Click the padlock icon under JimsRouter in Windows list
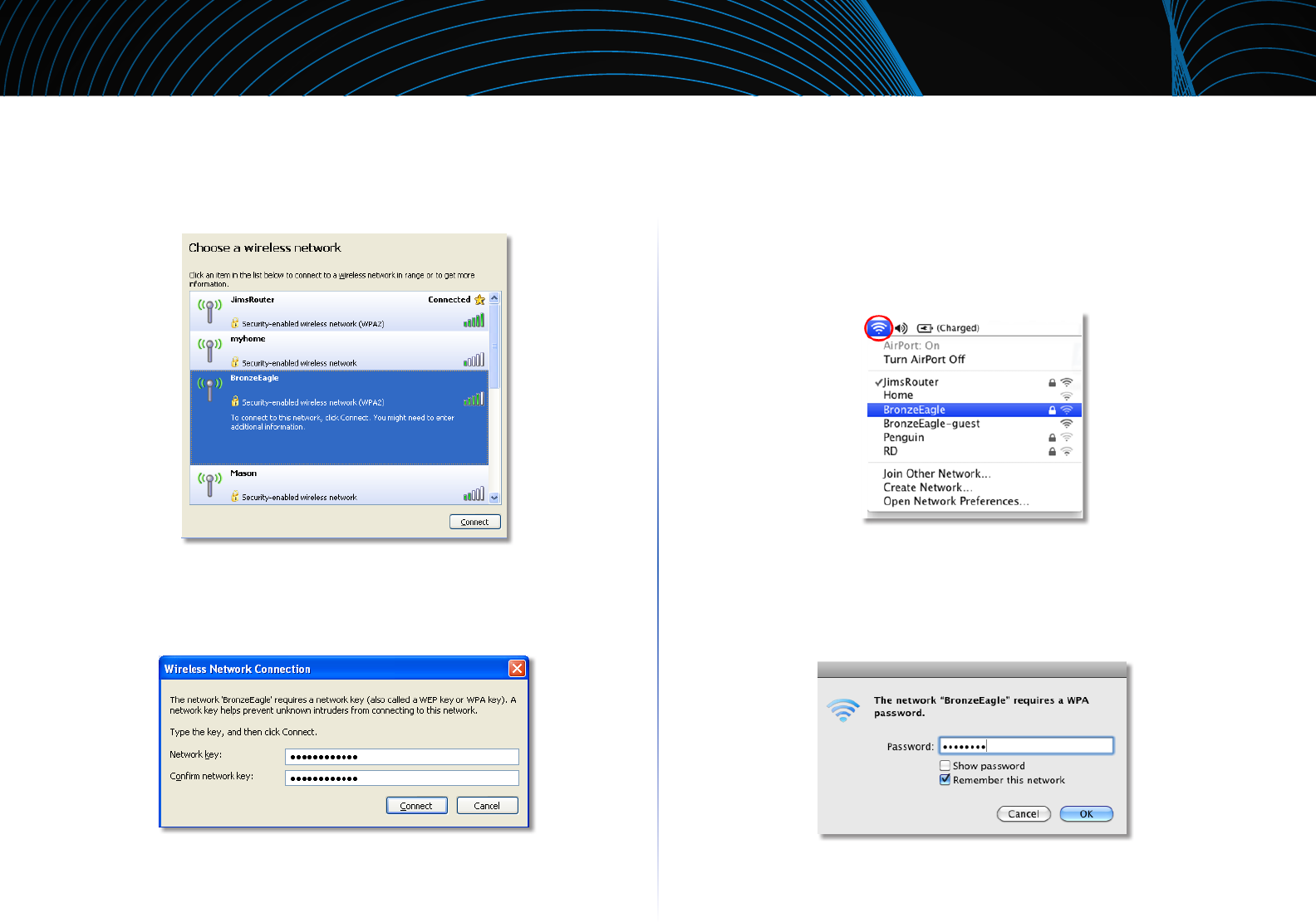The width and height of the screenshot is (1316, 923). 235,323
